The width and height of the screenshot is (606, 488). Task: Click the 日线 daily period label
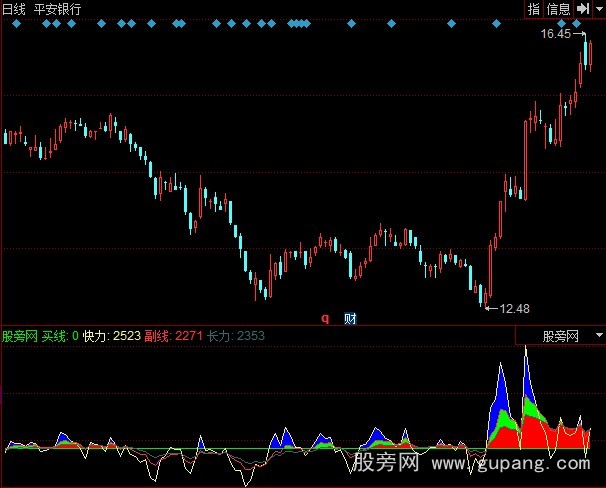[x=16, y=9]
